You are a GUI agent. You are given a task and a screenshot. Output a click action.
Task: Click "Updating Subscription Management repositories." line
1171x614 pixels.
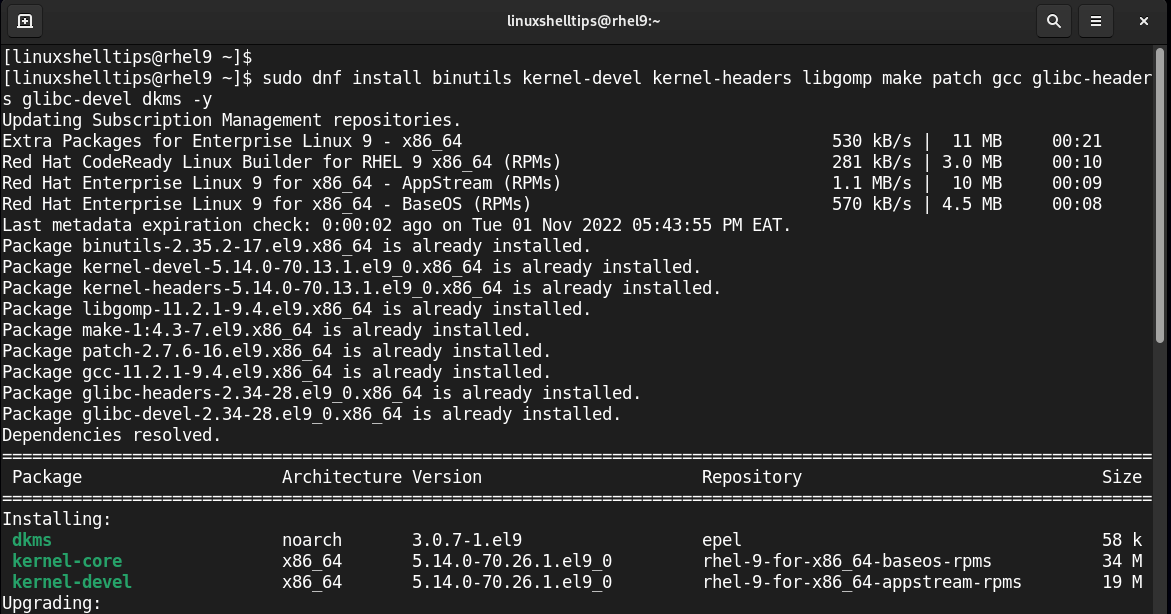click(232, 120)
